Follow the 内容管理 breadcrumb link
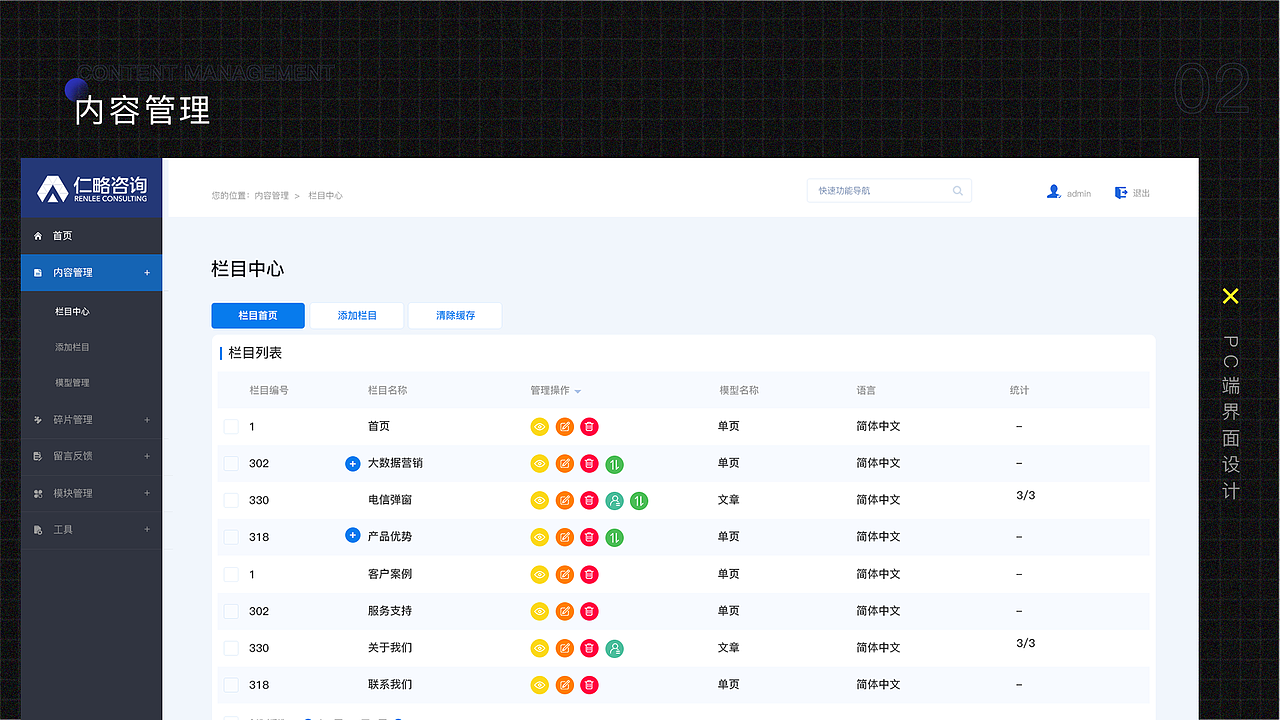Image resolution: width=1280 pixels, height=720 pixels. click(x=271, y=196)
